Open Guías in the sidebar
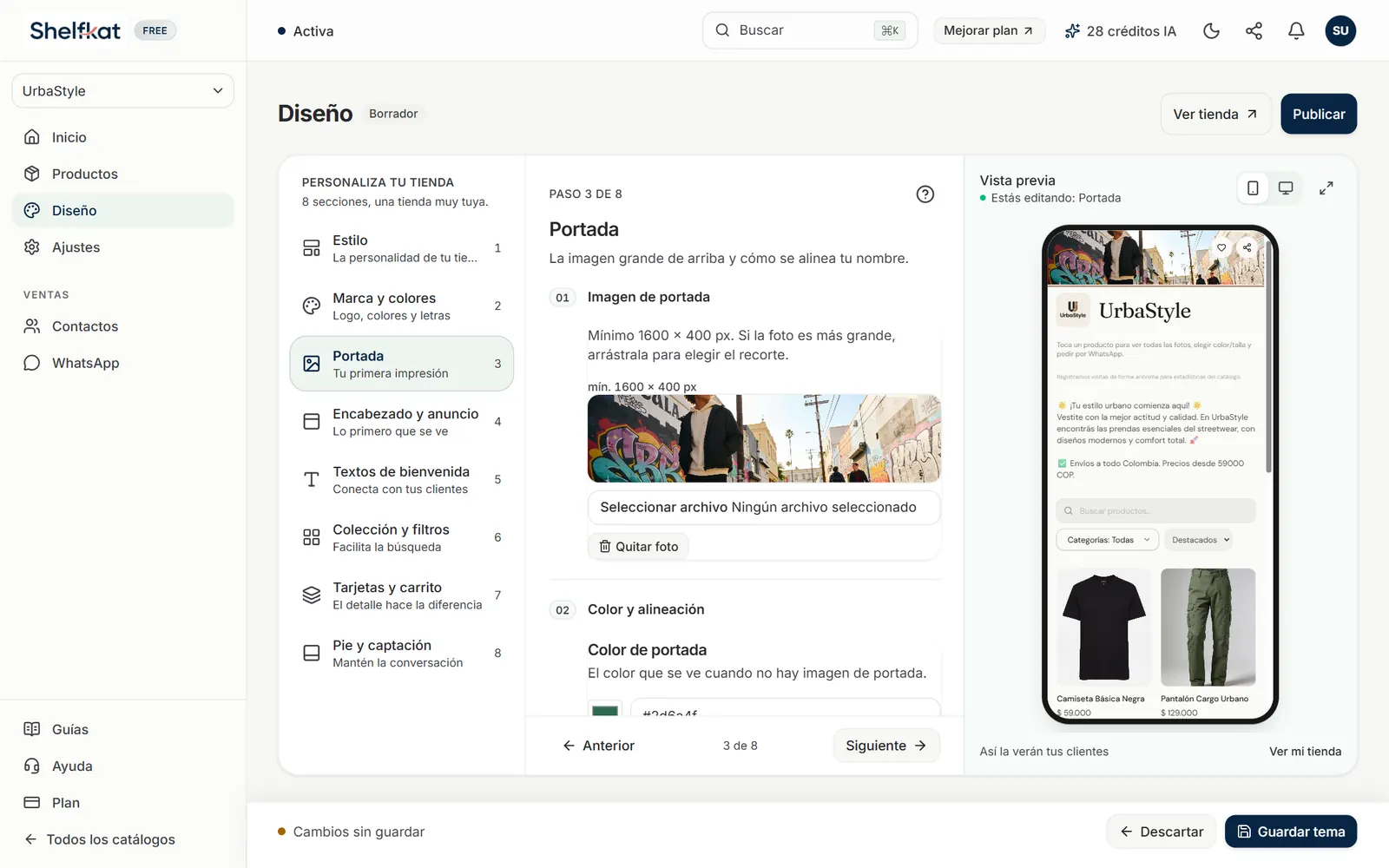Image resolution: width=1389 pixels, height=868 pixels. click(x=122, y=729)
